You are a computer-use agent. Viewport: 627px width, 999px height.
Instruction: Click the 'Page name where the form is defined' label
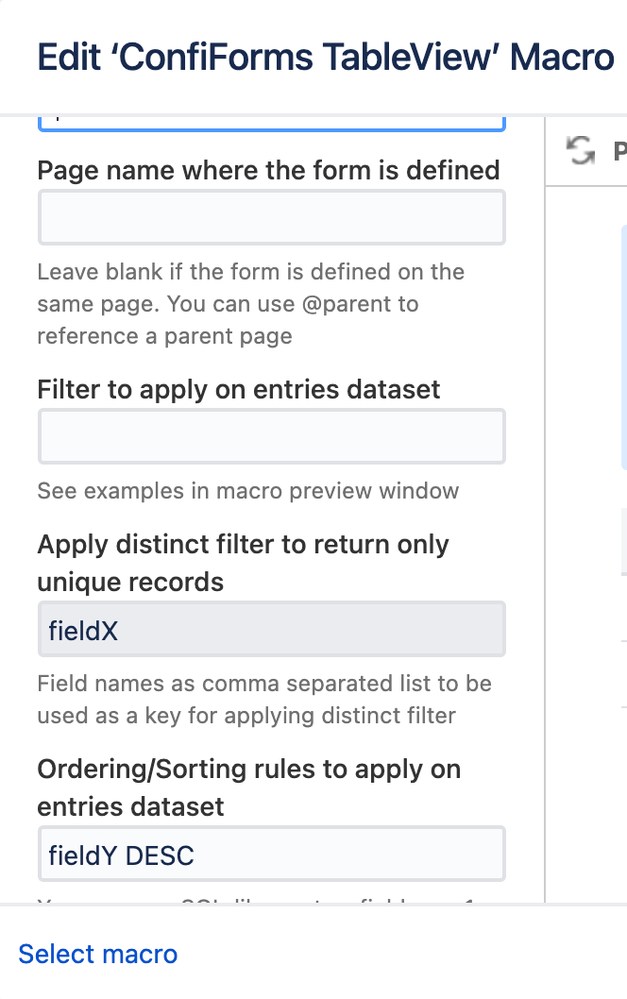(268, 170)
